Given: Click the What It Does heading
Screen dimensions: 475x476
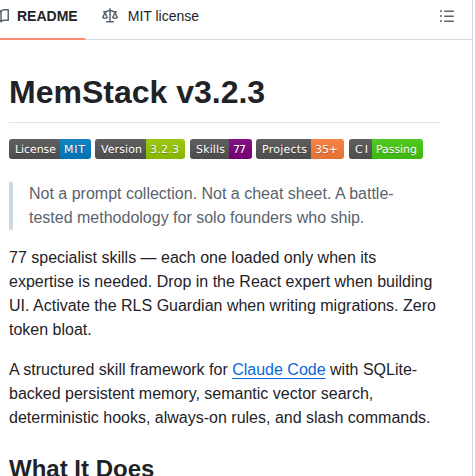Looking at the screenshot, I should click(x=81, y=467).
